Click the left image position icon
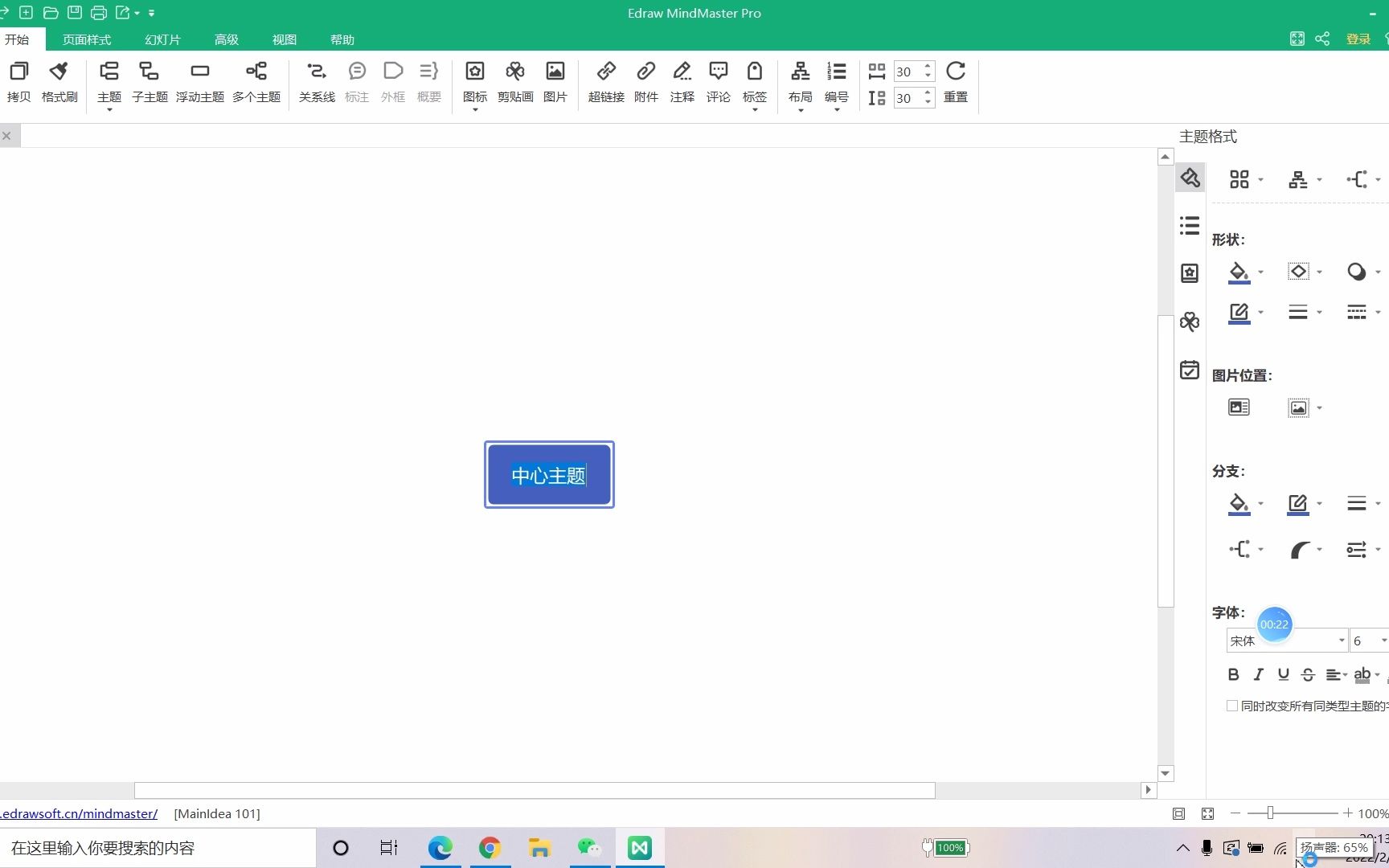This screenshot has width=1389, height=868. tap(1239, 407)
